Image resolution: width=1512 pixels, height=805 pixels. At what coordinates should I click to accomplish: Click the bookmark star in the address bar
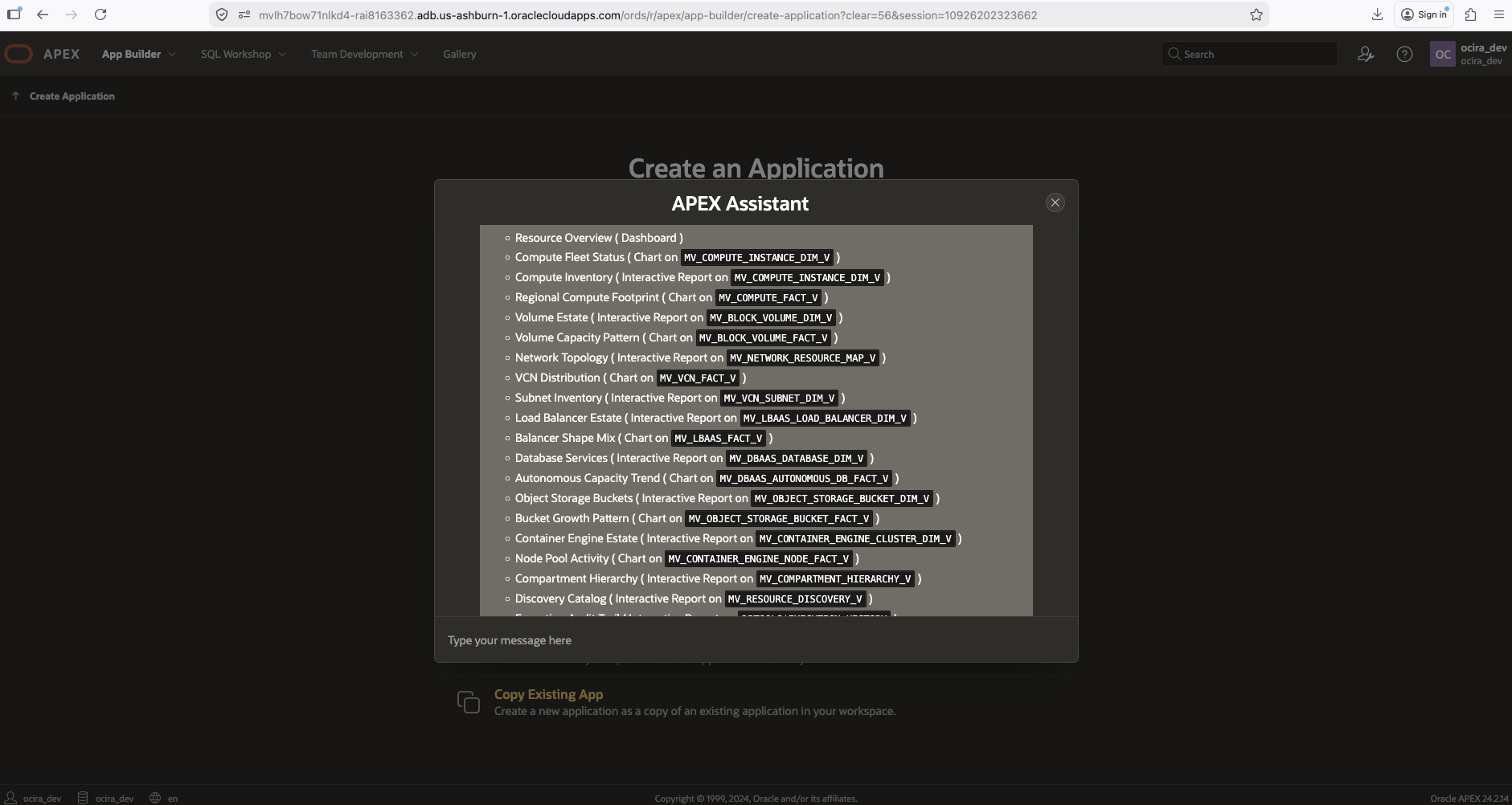pyautogui.click(x=1255, y=14)
